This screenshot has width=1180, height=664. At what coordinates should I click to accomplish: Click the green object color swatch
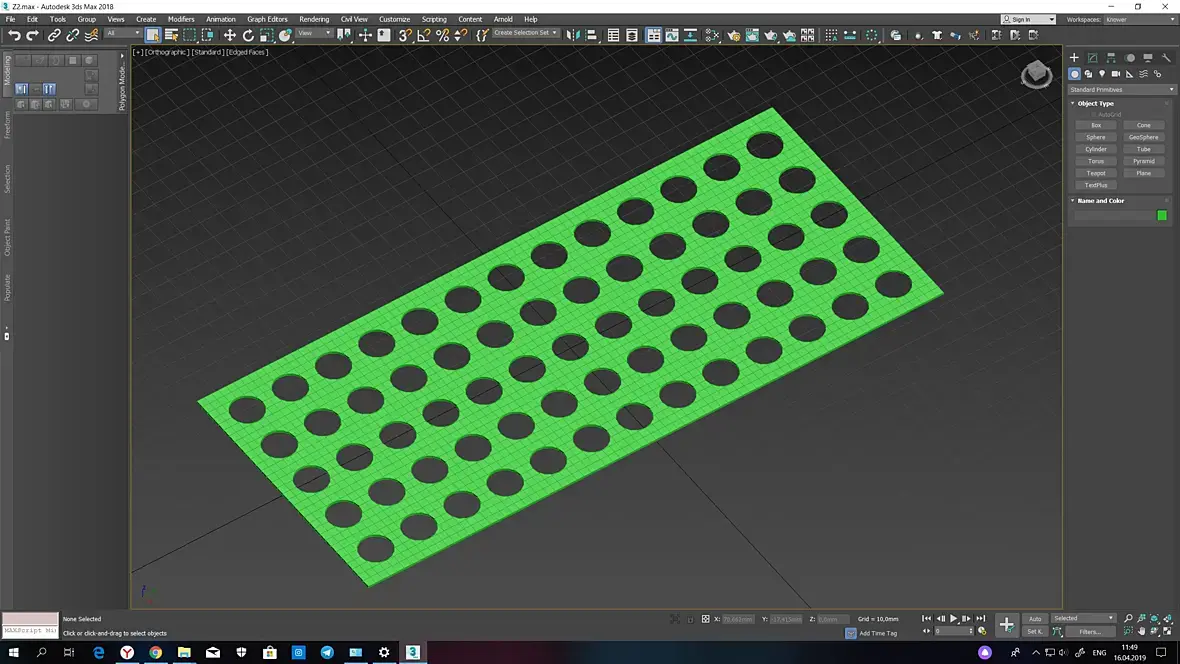pyautogui.click(x=1162, y=215)
